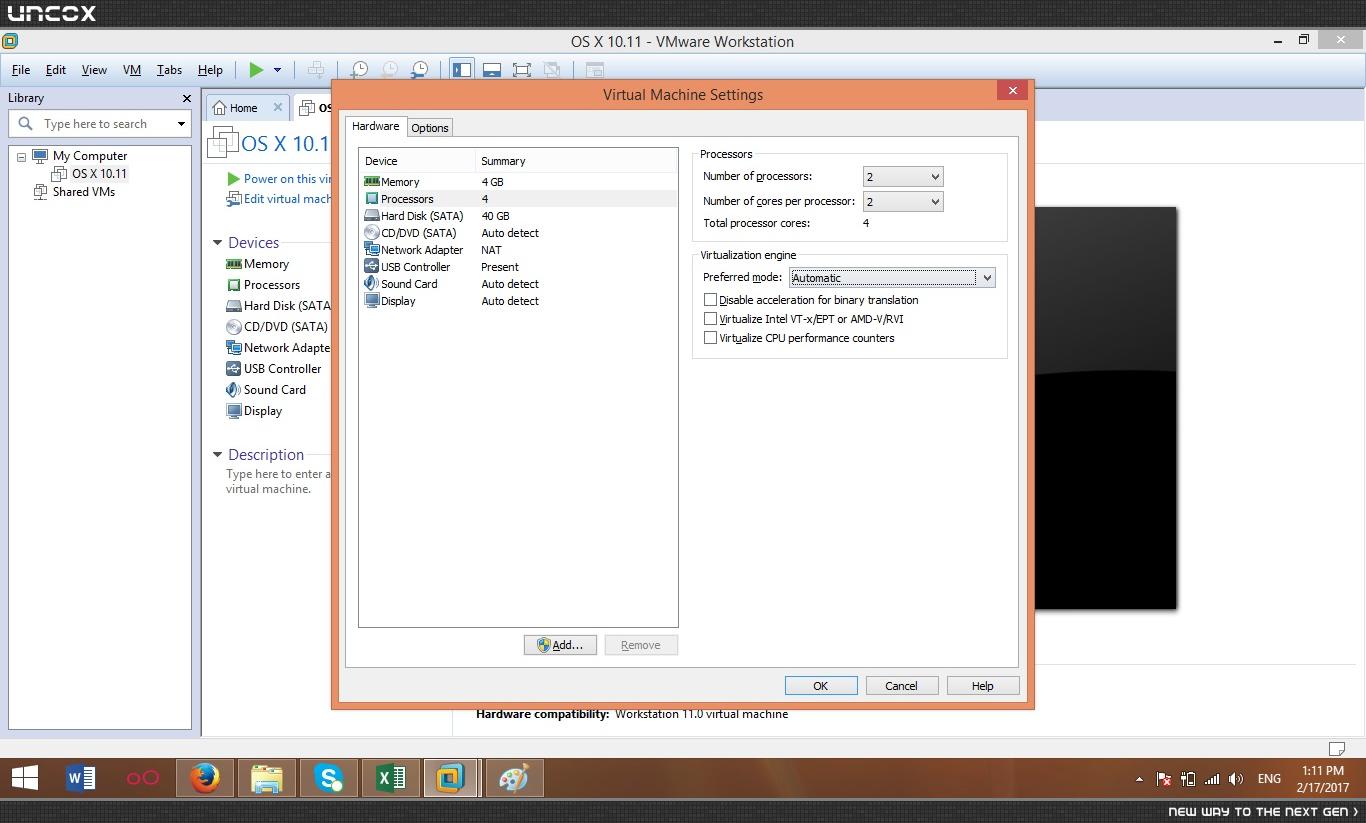The height and width of the screenshot is (823, 1366).
Task: Click Sound Card in the VM summary Devices list
Action: (x=275, y=390)
